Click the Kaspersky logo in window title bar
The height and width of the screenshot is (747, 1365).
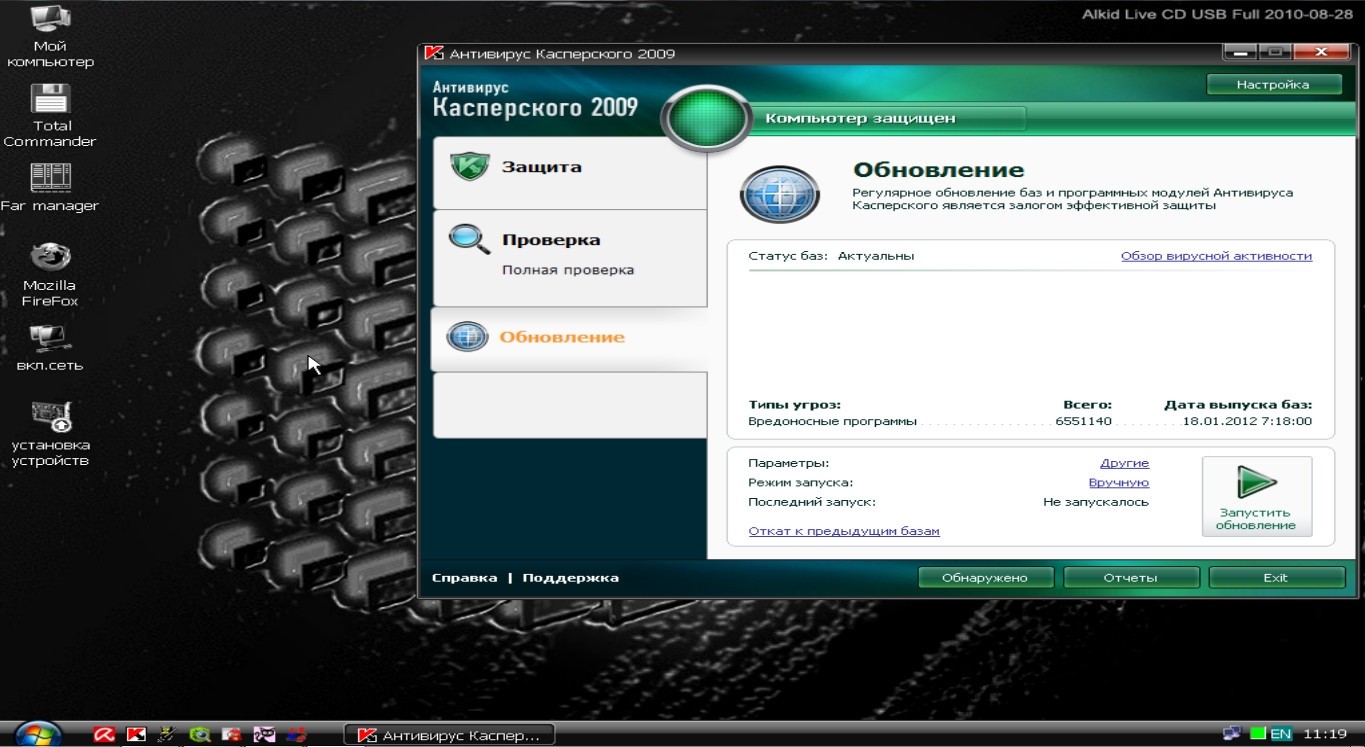click(434, 54)
